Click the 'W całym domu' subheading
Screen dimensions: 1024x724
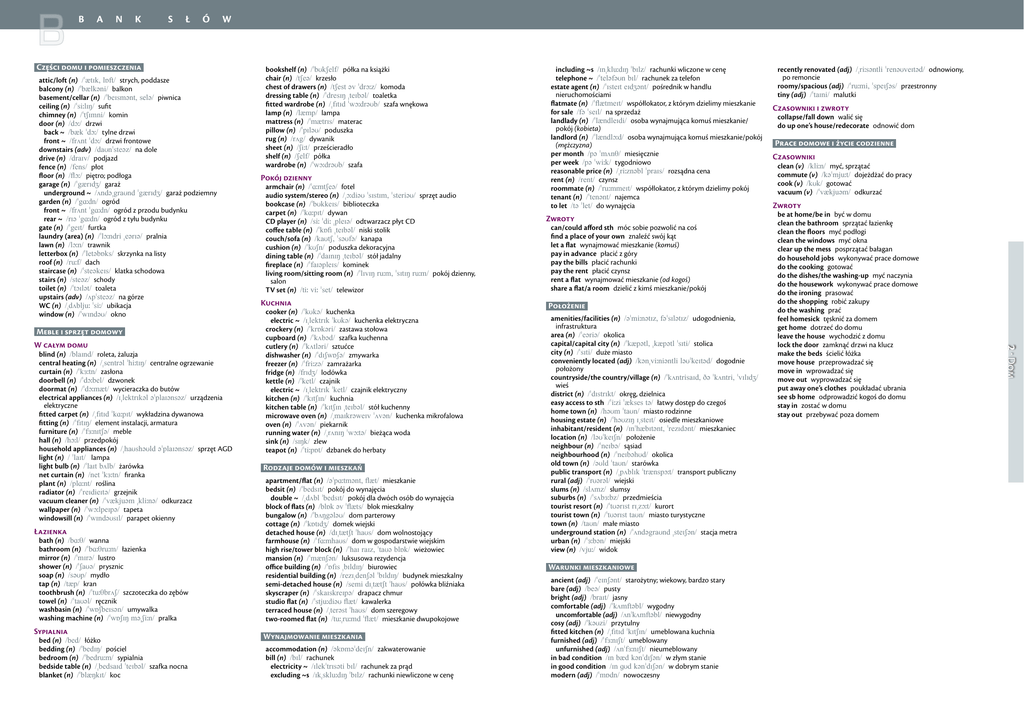(61, 344)
